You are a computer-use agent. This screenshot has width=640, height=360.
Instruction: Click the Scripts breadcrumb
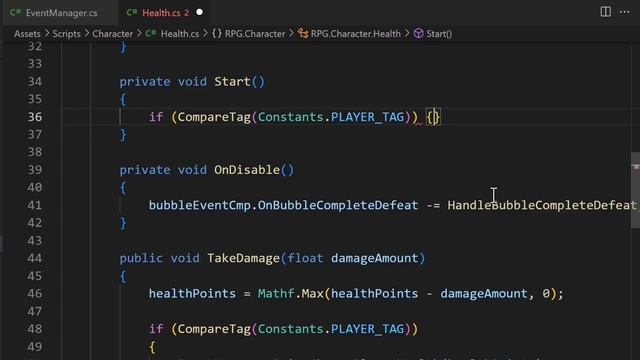67,34
